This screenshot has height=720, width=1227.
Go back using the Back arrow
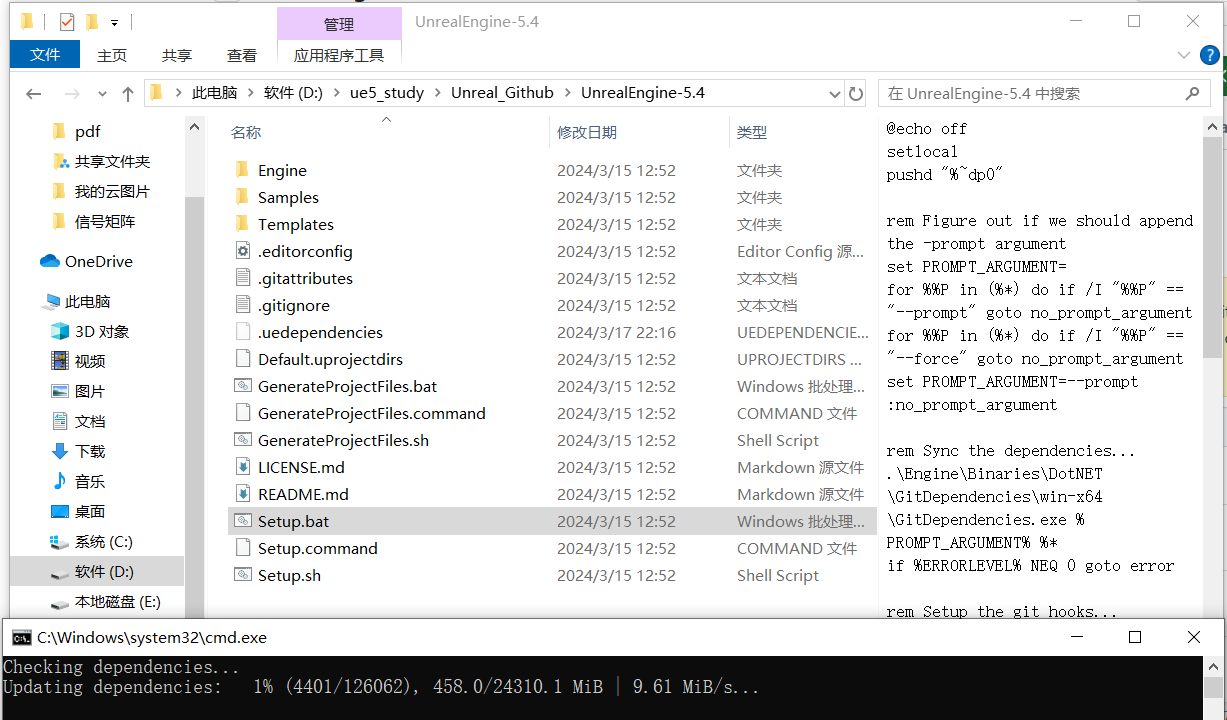(34, 93)
